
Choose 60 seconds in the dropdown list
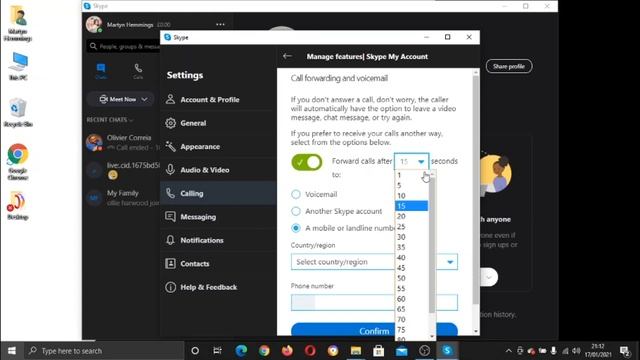411,299
